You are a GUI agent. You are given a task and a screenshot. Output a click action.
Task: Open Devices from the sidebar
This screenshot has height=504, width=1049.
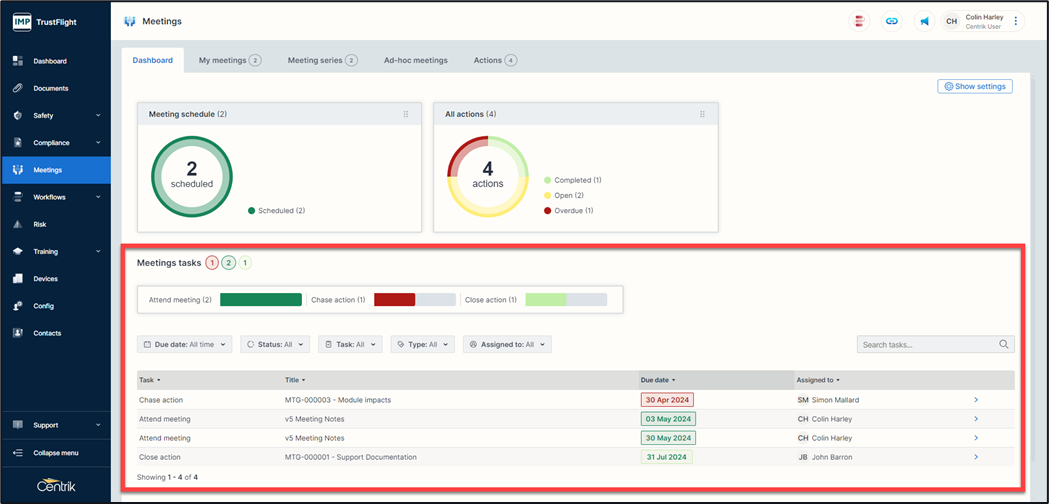coord(45,279)
